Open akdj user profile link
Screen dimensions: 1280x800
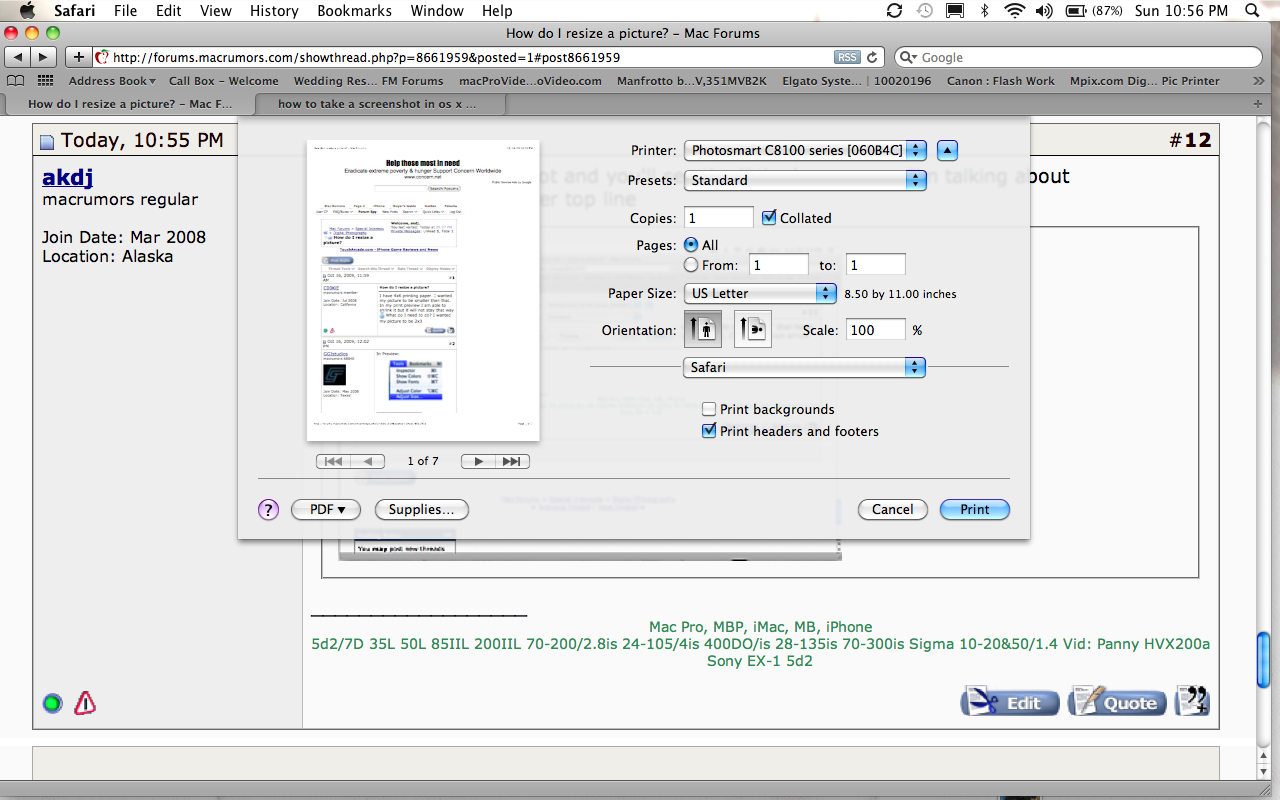tap(66, 177)
